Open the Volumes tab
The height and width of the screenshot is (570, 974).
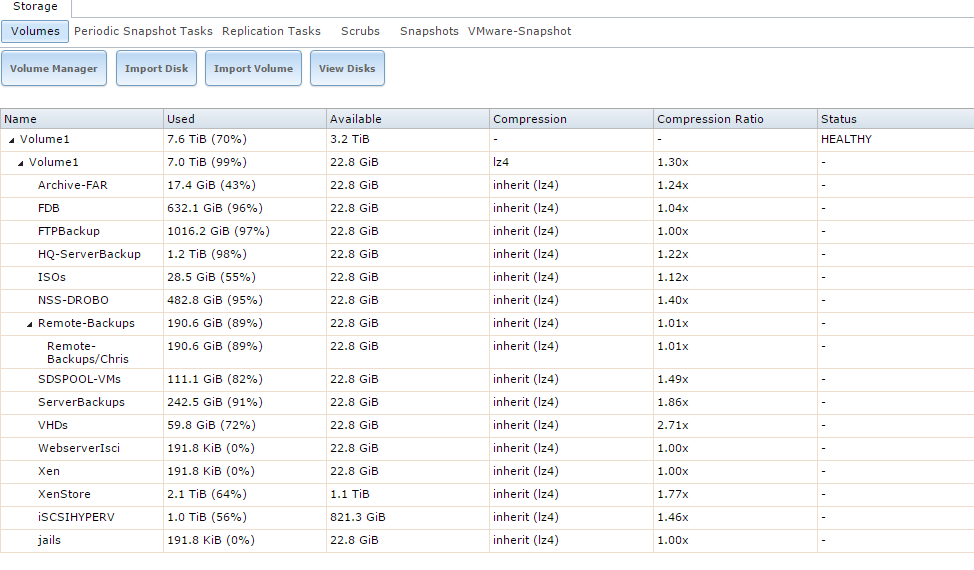click(35, 31)
